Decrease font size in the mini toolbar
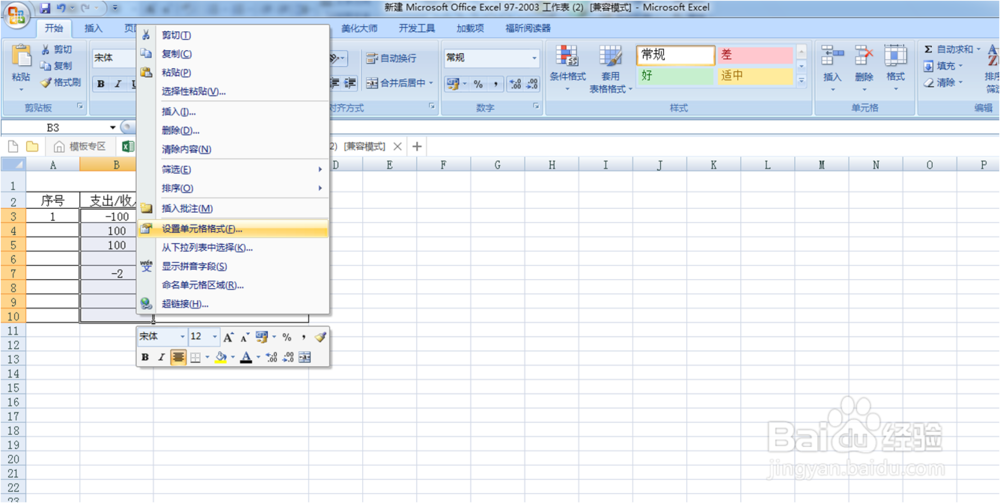The image size is (1000, 503). coord(244,337)
